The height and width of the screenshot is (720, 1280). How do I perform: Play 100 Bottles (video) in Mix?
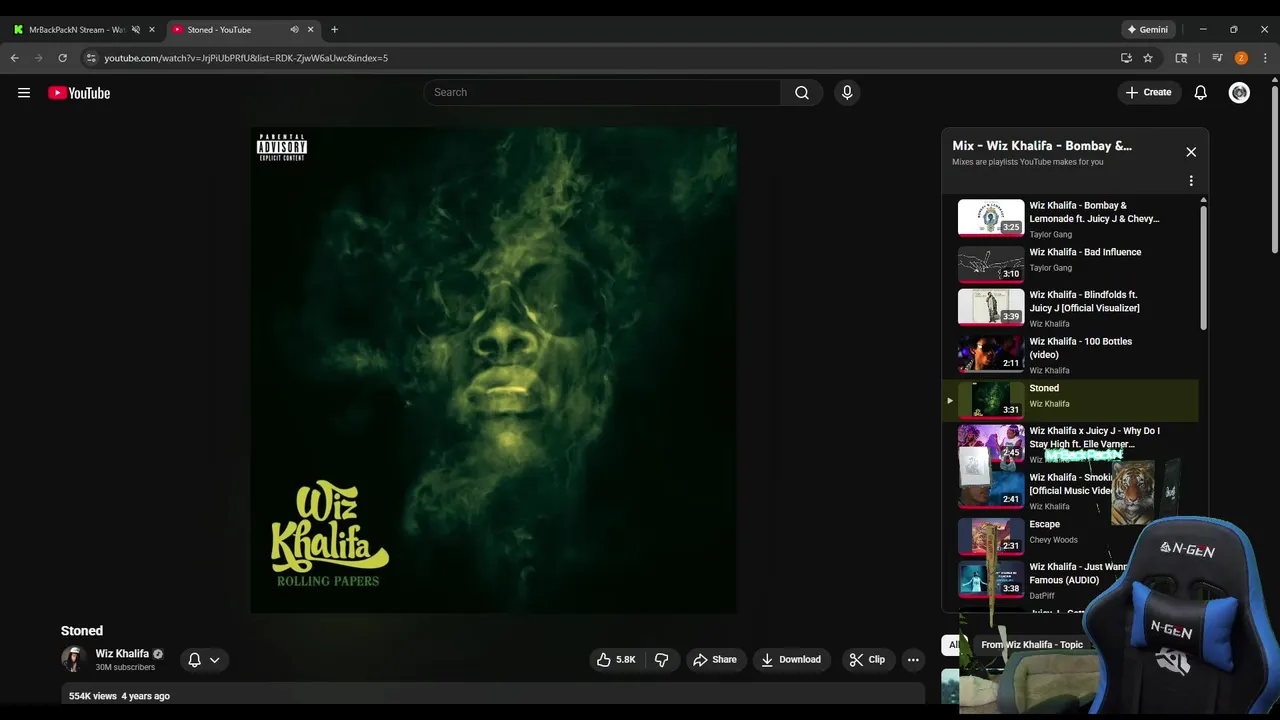pos(1070,354)
